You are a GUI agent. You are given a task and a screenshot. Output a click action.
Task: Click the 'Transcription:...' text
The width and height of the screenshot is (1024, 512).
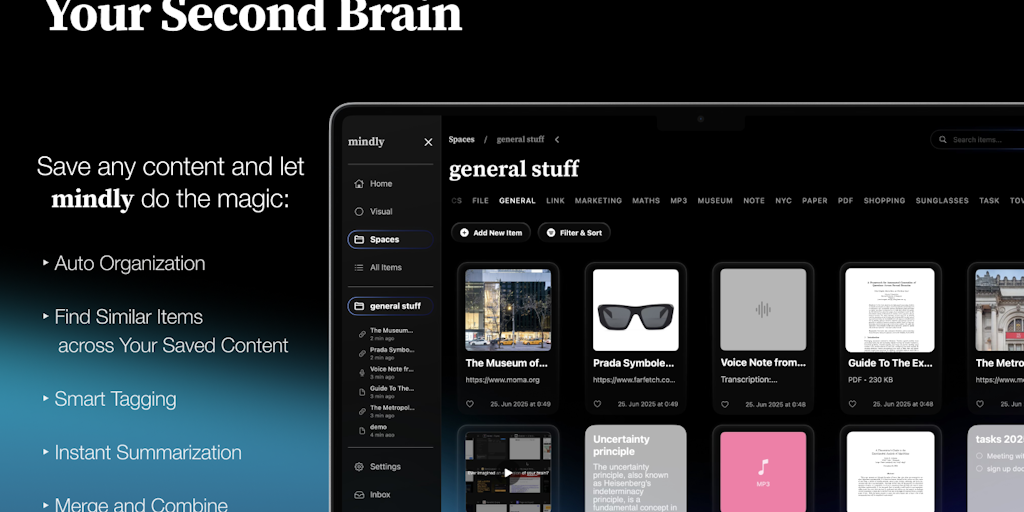coord(749,380)
